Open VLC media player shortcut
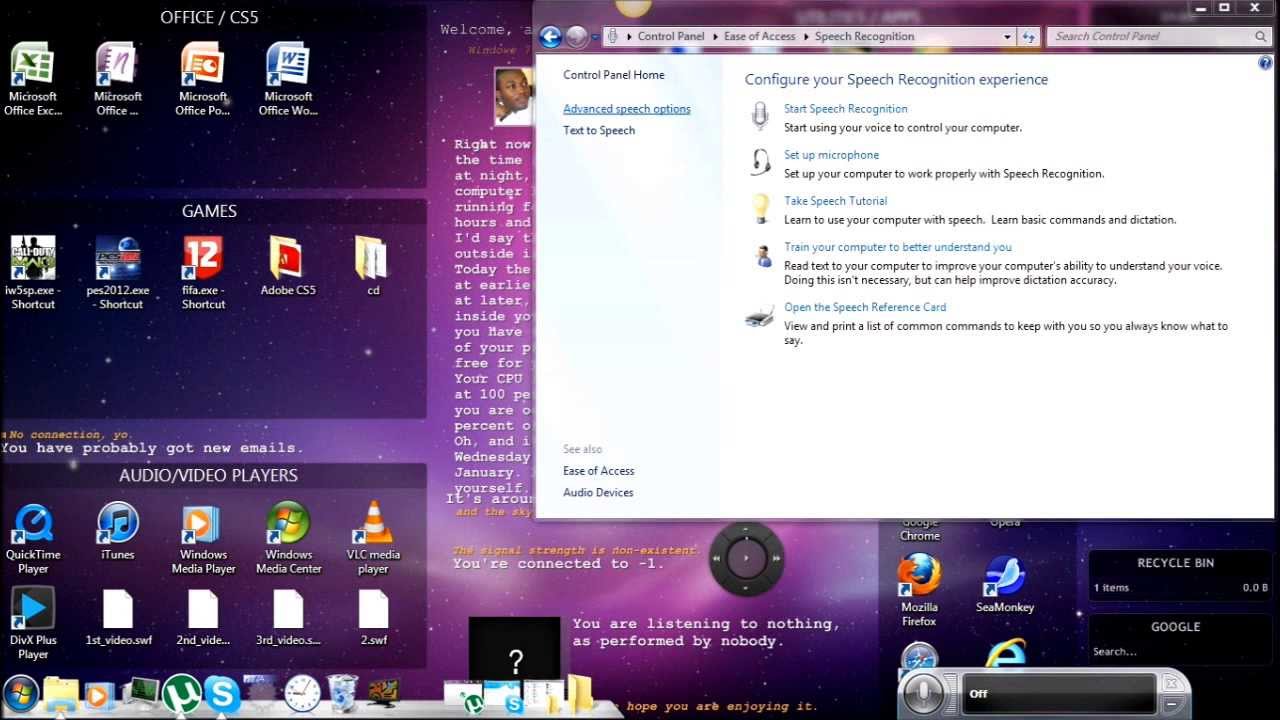The width and height of the screenshot is (1280, 720). 373,539
